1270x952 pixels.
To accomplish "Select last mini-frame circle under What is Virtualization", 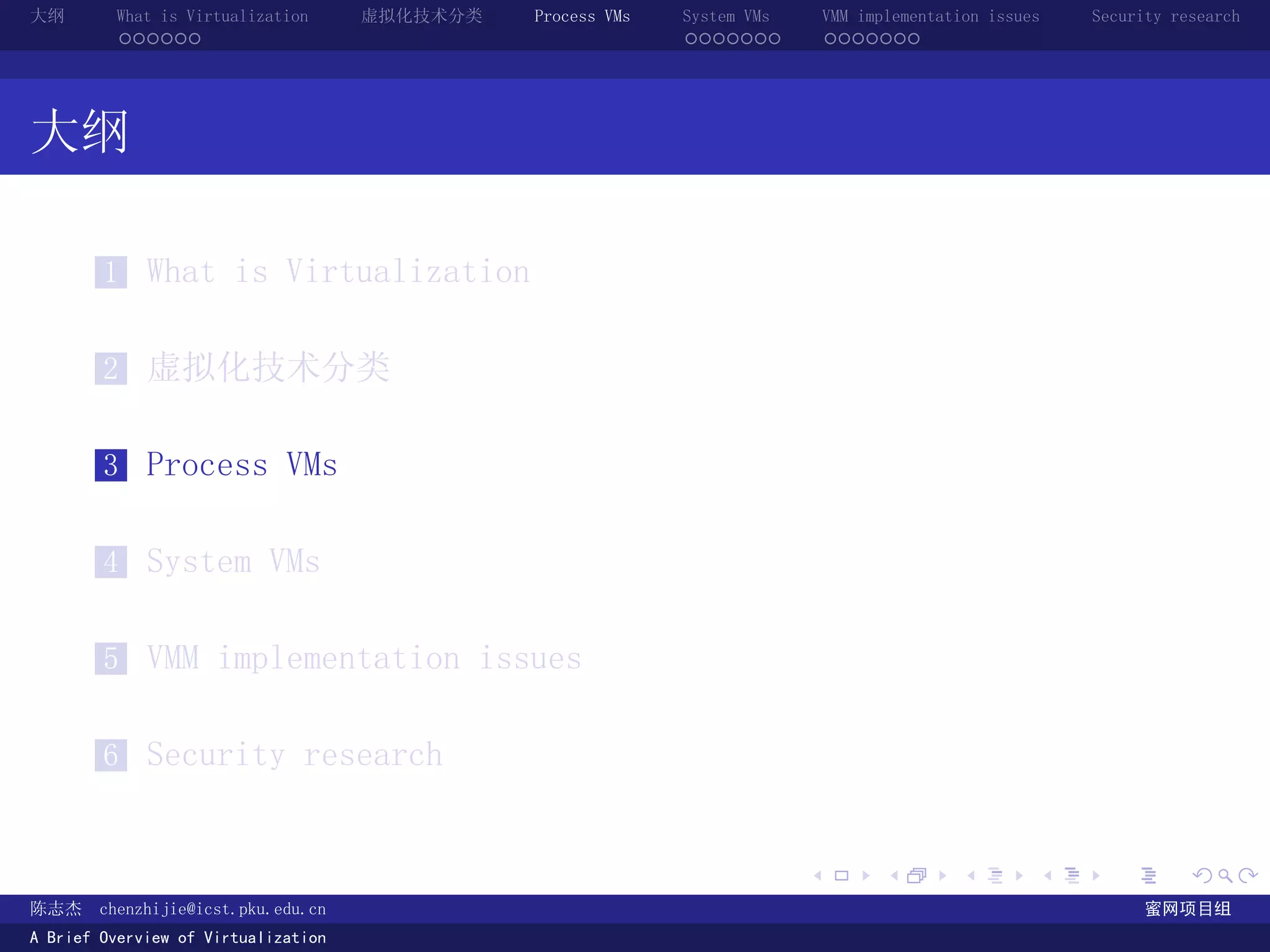I will (x=195, y=38).
